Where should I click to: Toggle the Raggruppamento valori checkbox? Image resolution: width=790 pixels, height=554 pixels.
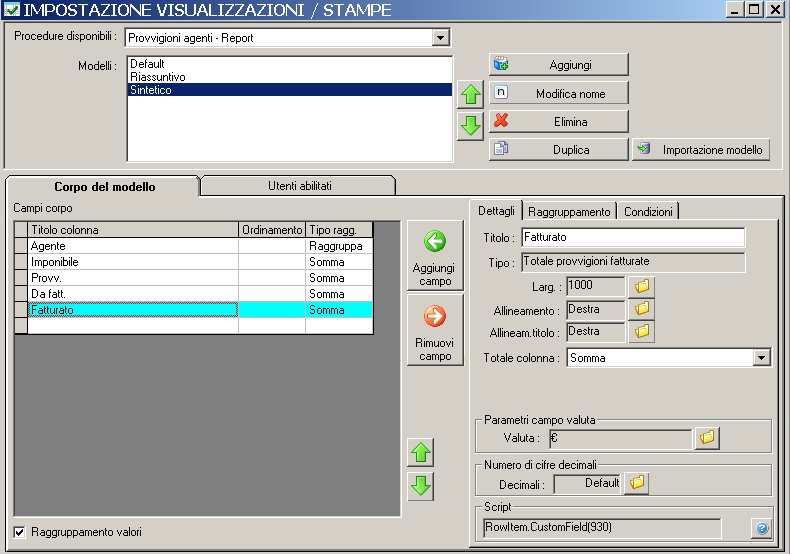click(x=19, y=532)
